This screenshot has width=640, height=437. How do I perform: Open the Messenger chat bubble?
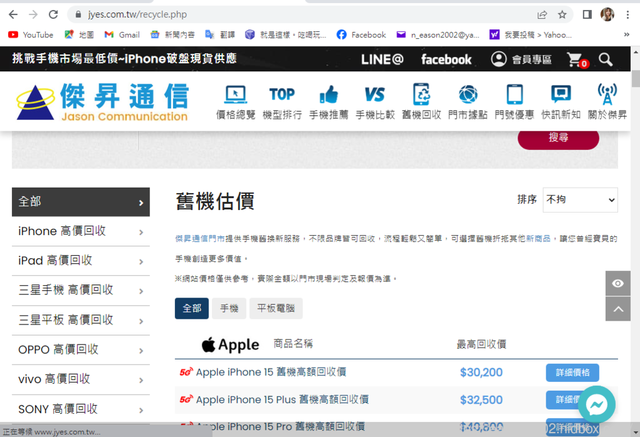(x=597, y=404)
